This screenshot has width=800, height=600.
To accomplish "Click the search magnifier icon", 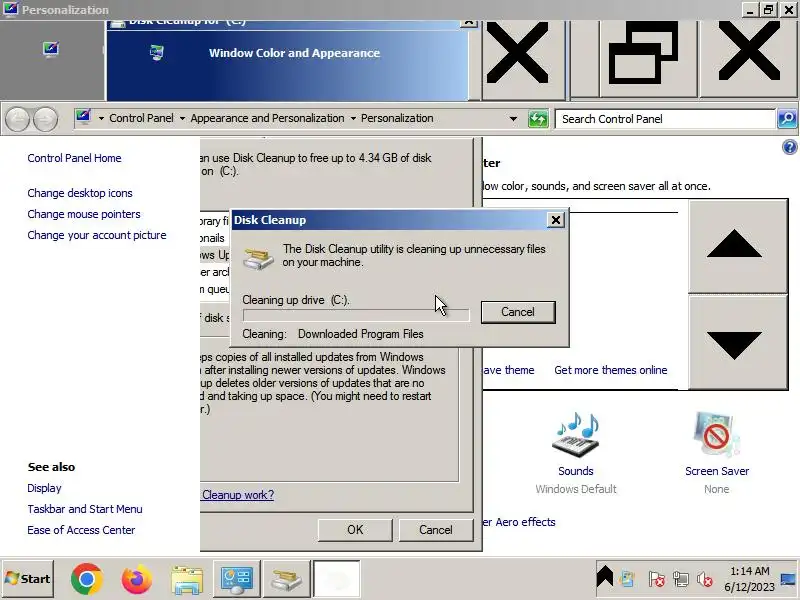I will coord(787,119).
